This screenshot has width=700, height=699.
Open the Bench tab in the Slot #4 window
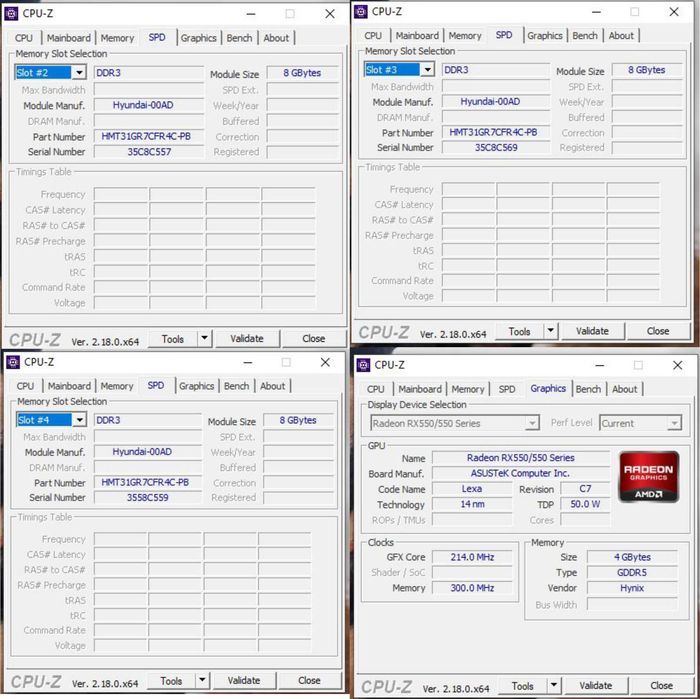237,386
